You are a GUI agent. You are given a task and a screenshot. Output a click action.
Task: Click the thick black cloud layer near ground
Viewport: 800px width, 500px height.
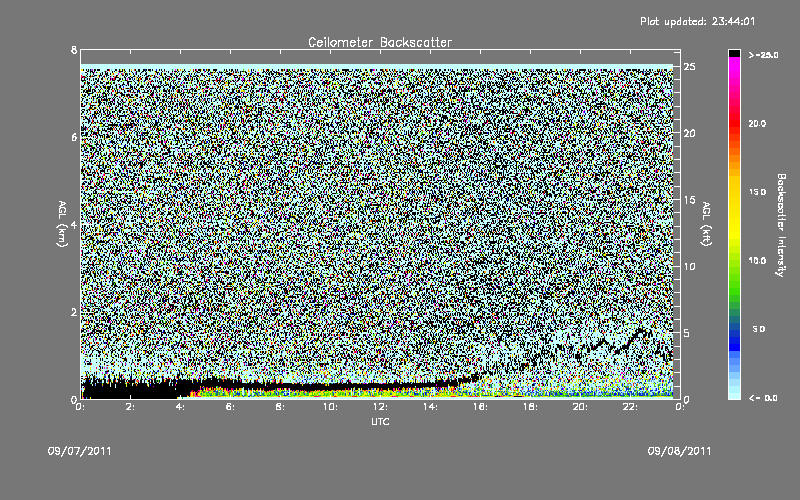[x=133, y=389]
